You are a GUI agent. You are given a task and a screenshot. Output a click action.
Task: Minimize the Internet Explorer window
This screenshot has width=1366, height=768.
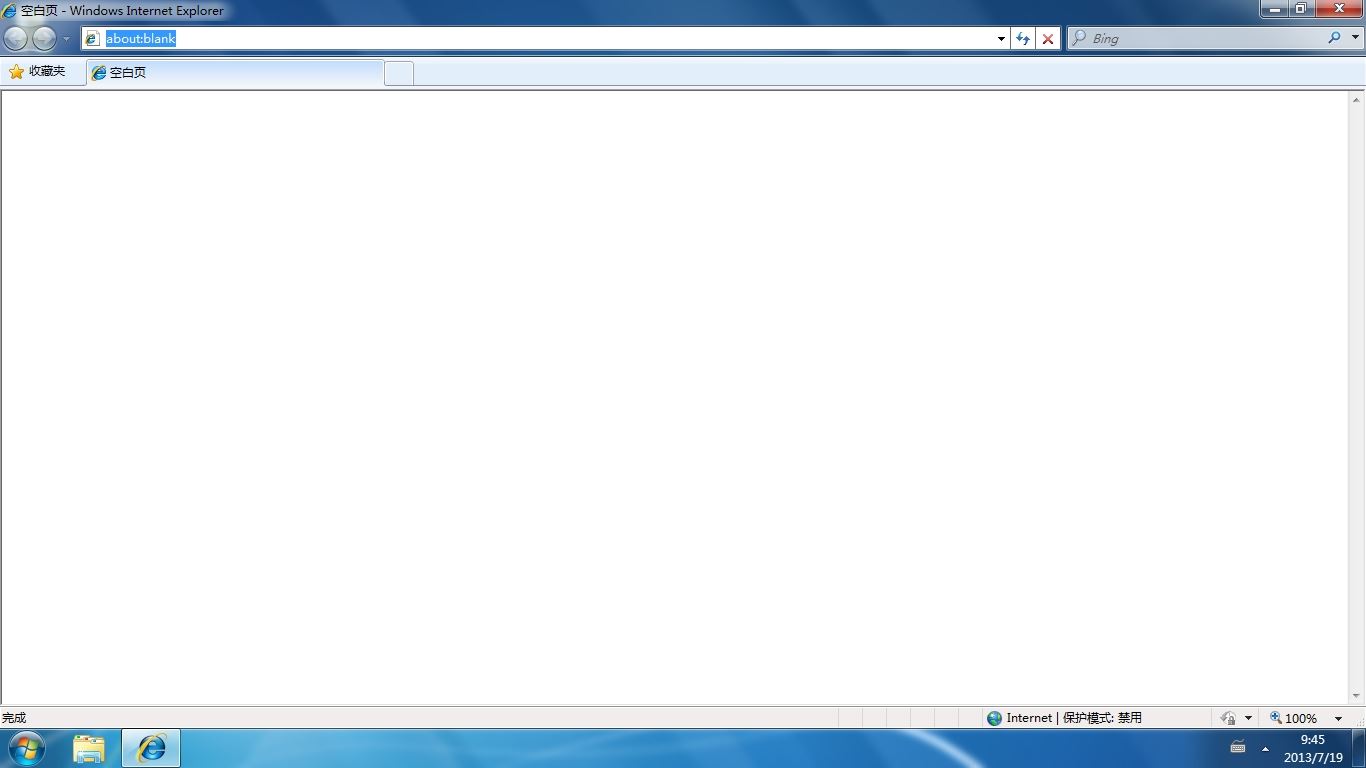pos(1274,9)
